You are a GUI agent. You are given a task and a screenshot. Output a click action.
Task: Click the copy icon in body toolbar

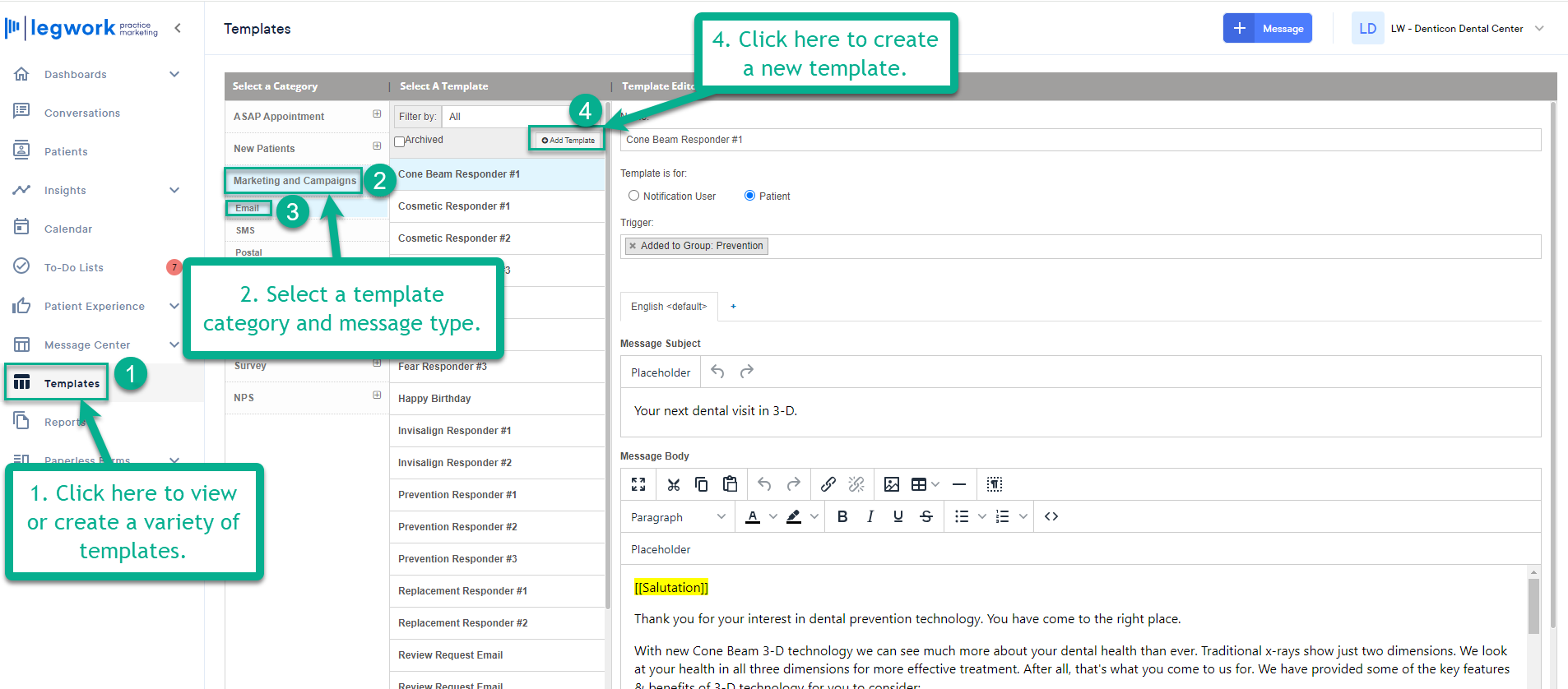[702, 484]
